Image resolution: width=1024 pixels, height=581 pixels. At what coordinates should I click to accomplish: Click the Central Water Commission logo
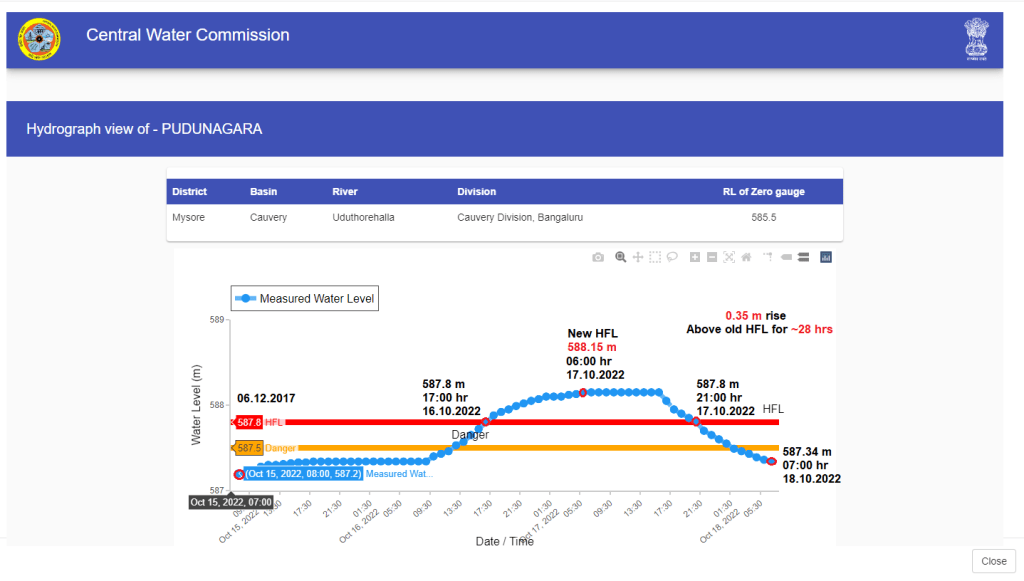(39, 39)
